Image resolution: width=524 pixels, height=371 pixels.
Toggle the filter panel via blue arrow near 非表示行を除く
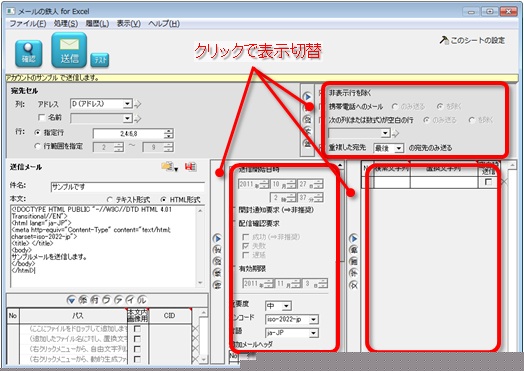click(307, 97)
